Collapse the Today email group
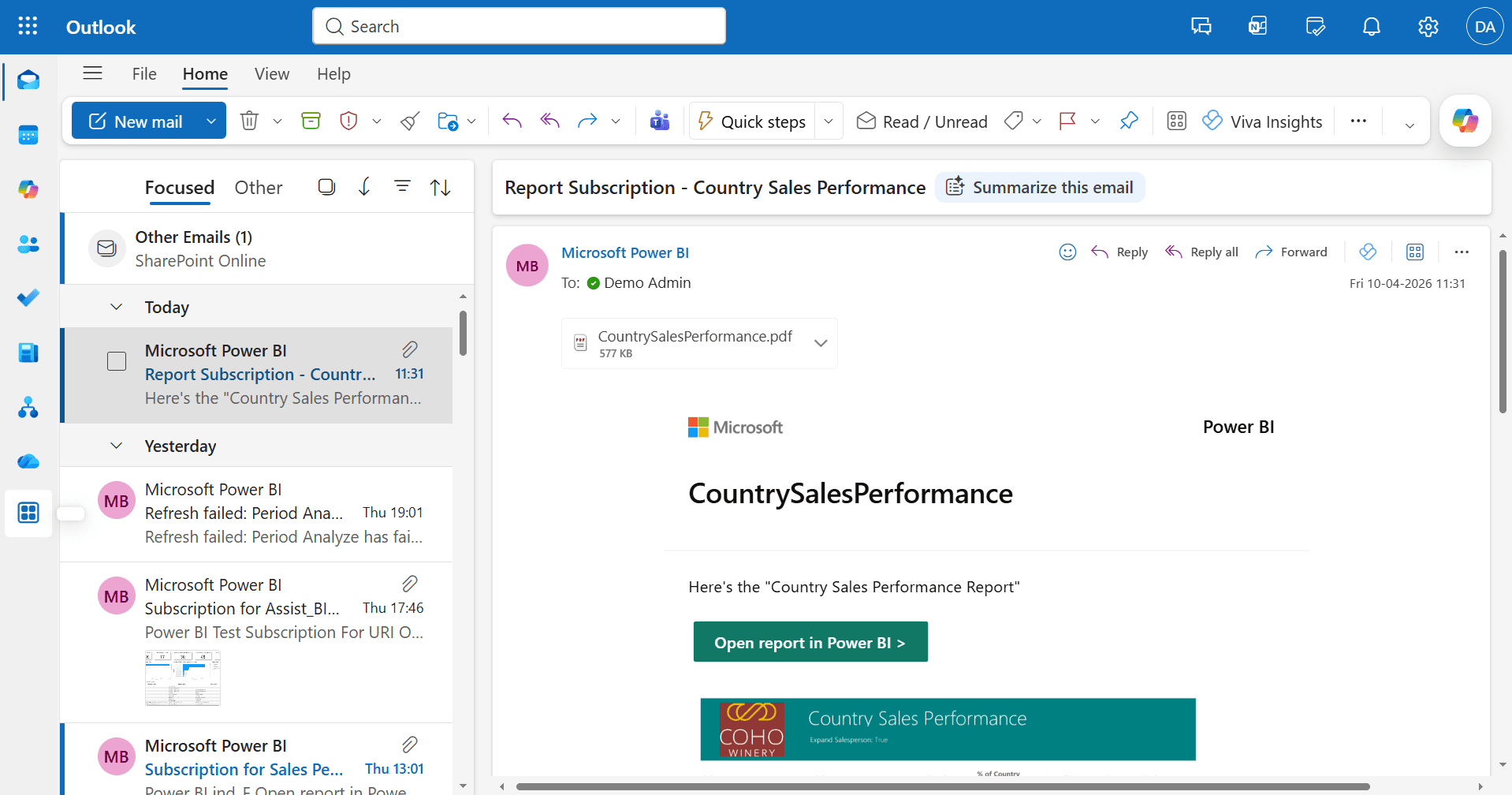This screenshot has height=795, width=1512. point(116,306)
